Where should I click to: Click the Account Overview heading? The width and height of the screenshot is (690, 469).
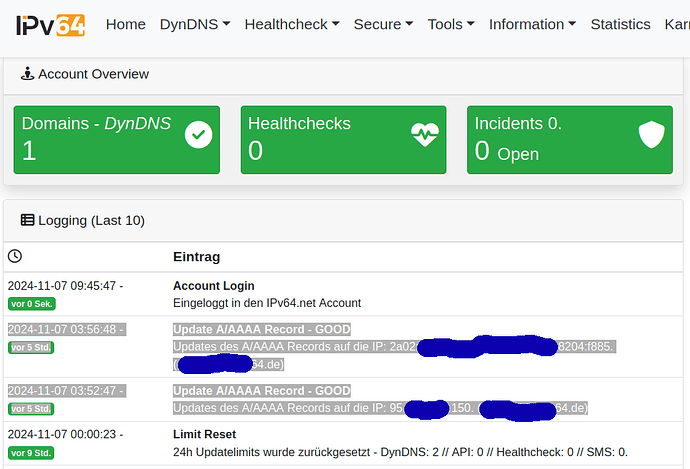point(93,74)
